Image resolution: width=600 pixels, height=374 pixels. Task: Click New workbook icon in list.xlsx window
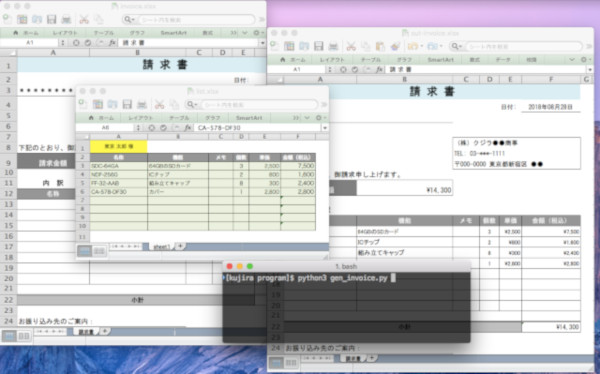click(83, 104)
